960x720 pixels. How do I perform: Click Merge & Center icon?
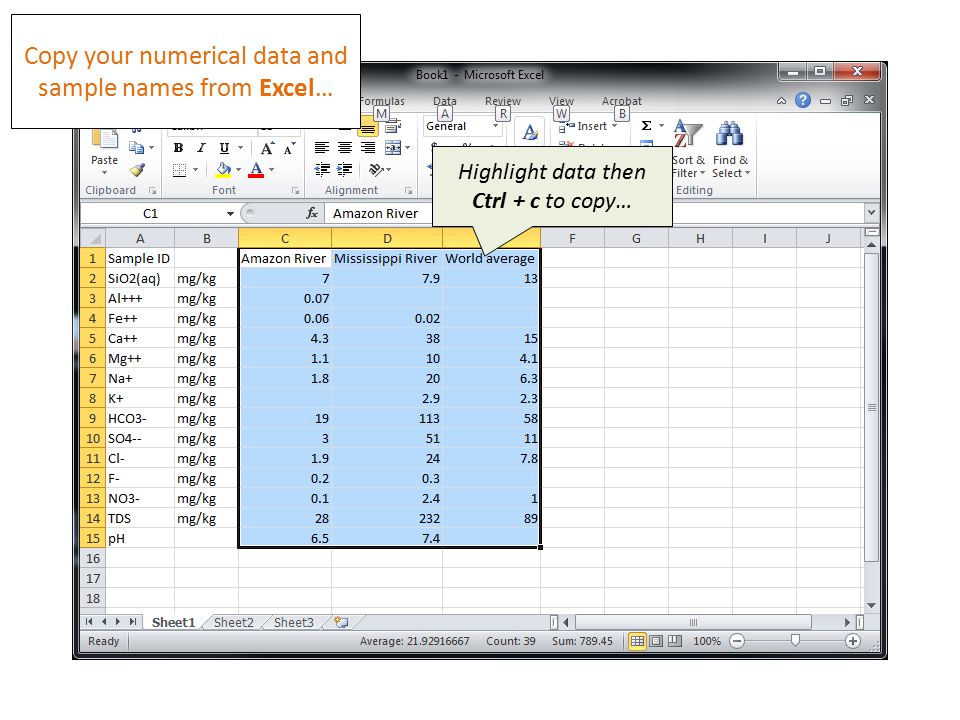pos(392,148)
